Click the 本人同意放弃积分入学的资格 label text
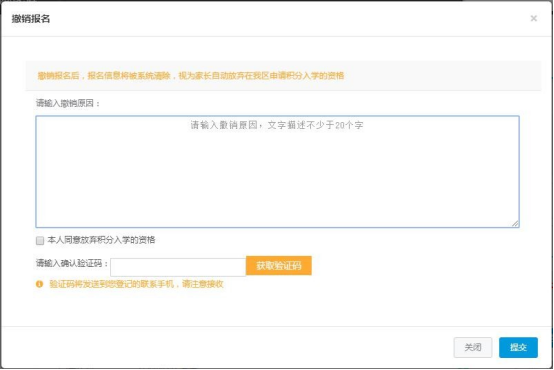The image size is (554, 370). pos(101,240)
